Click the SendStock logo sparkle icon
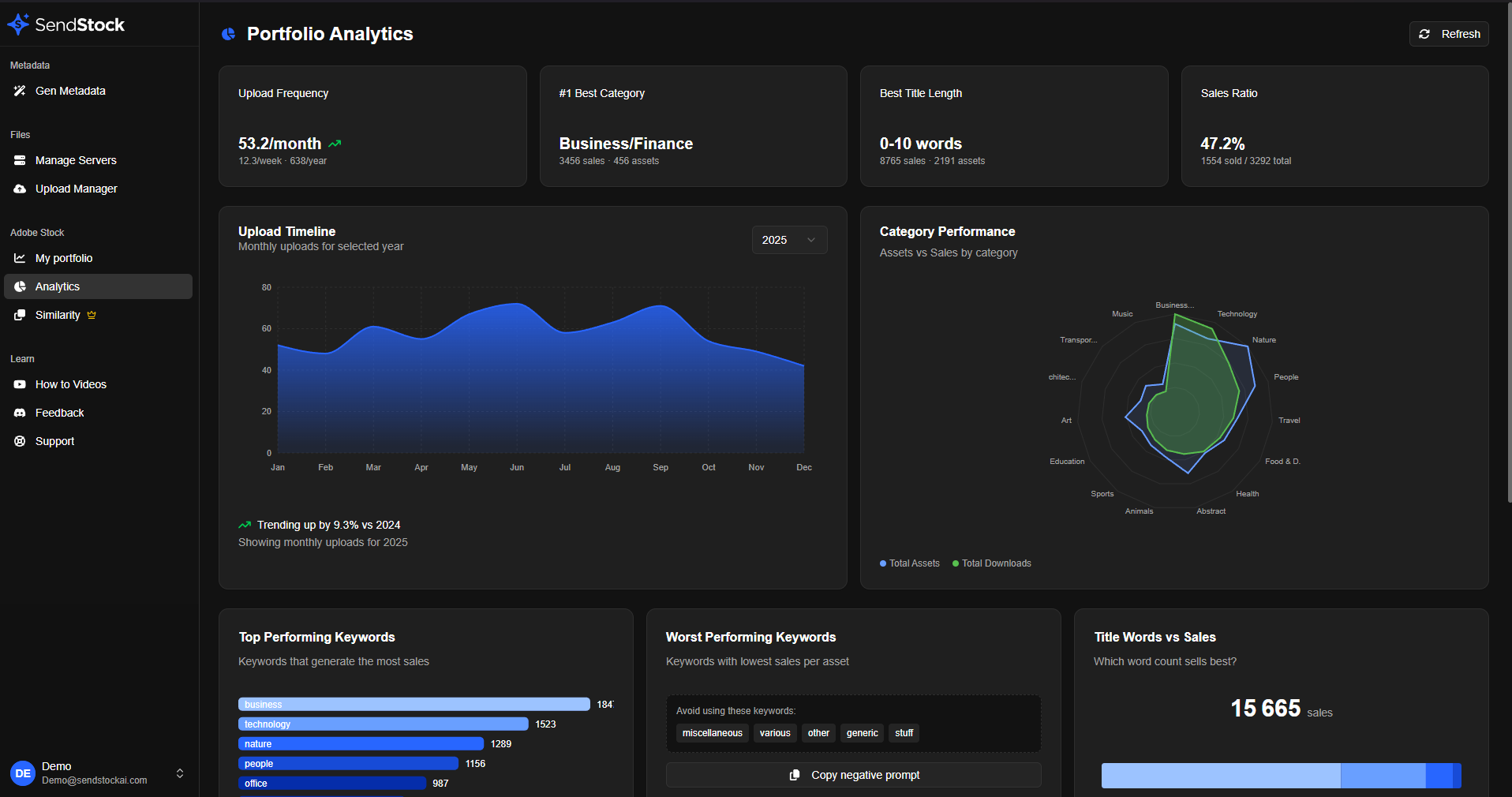The width and height of the screenshot is (1512, 797). pyautogui.click(x=19, y=24)
